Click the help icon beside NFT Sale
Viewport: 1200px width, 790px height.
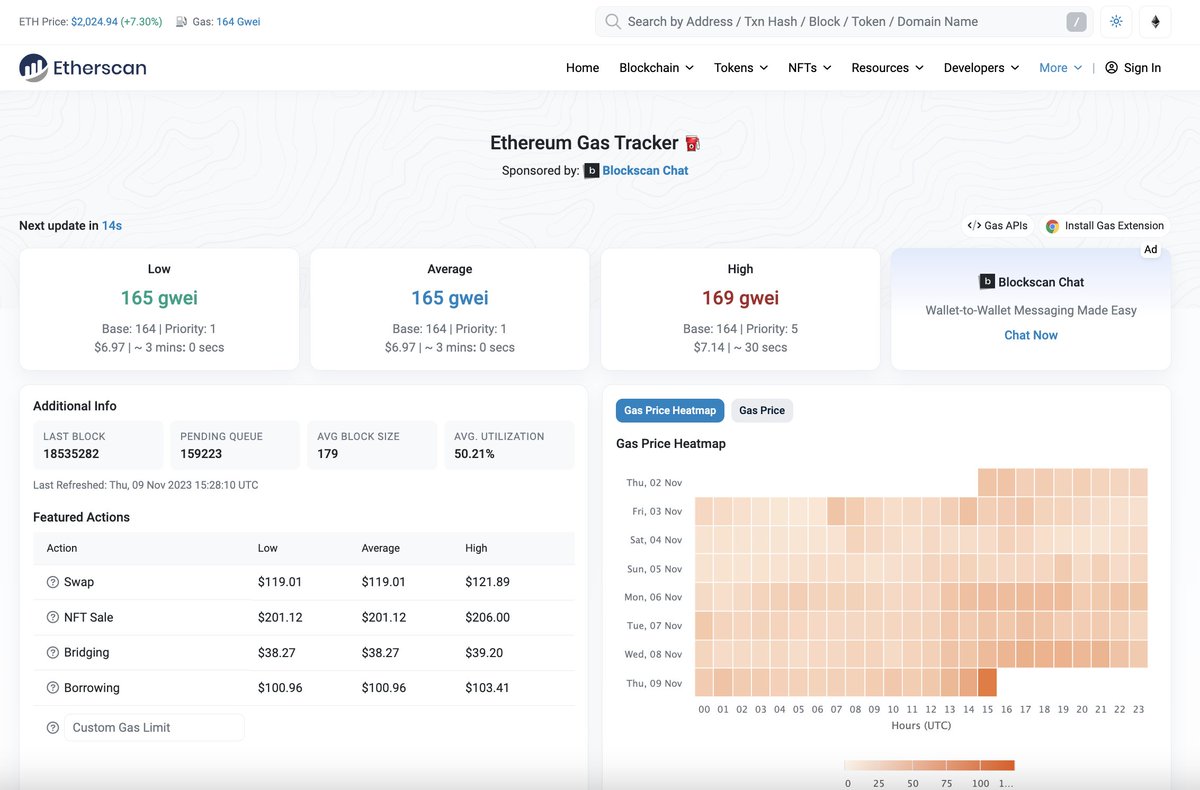click(x=53, y=617)
